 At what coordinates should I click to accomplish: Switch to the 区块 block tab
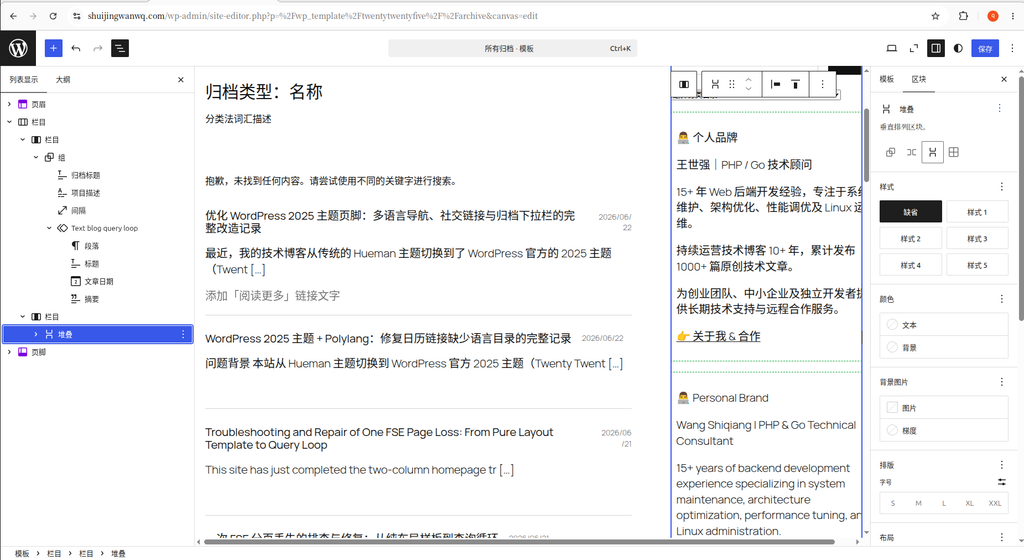pos(919,79)
